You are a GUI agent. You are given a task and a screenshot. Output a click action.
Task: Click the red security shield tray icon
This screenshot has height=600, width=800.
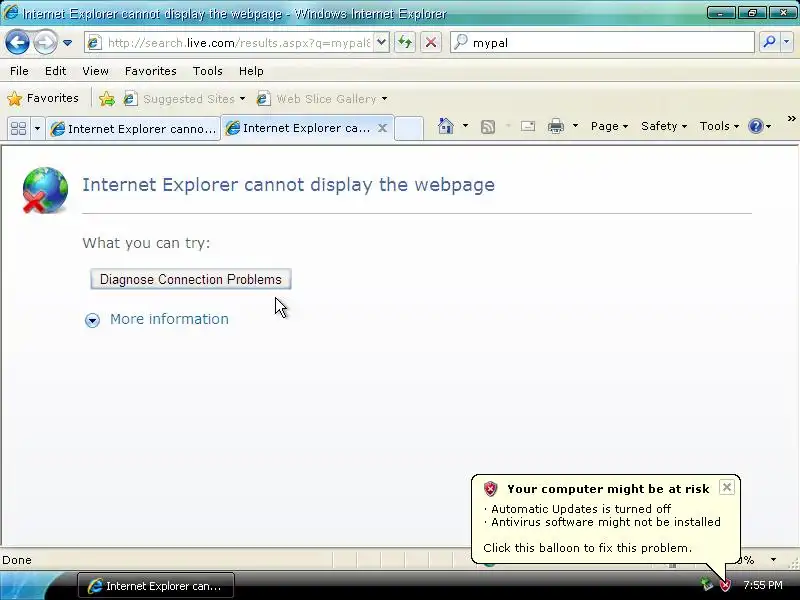coord(725,585)
